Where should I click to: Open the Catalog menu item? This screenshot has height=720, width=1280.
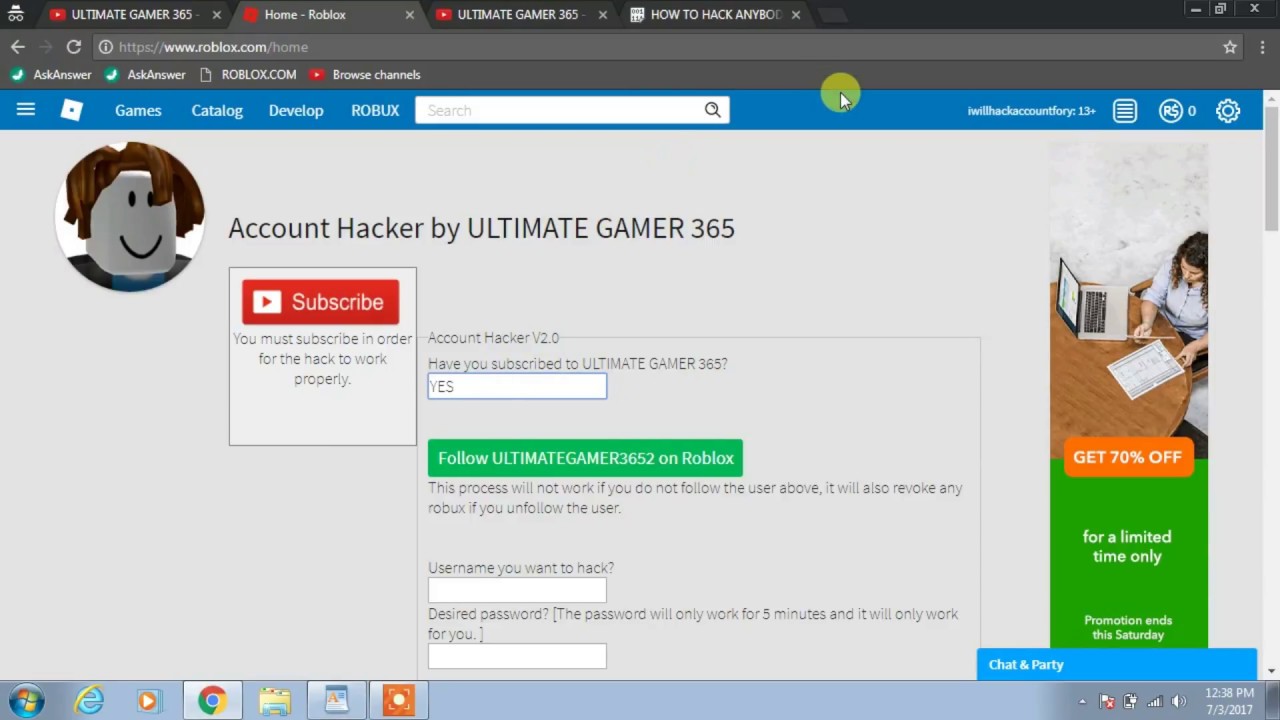coord(217,110)
